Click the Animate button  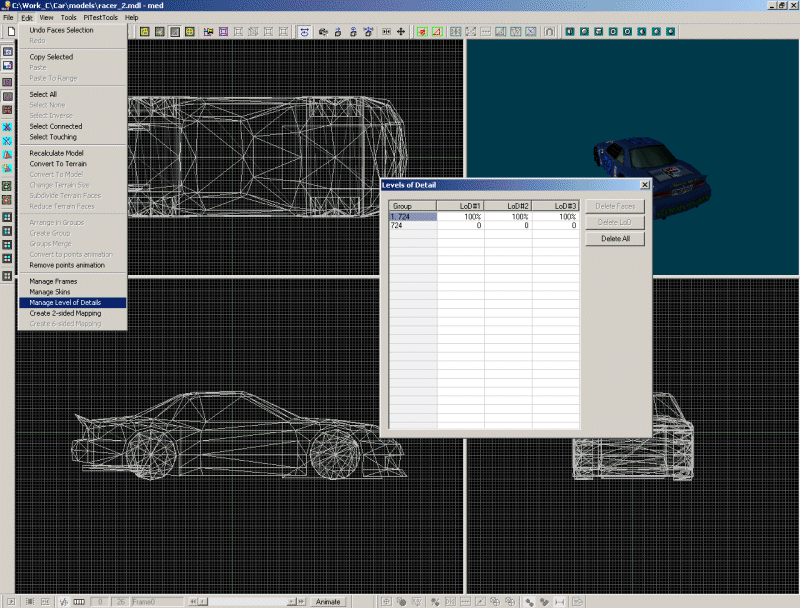tap(328, 602)
